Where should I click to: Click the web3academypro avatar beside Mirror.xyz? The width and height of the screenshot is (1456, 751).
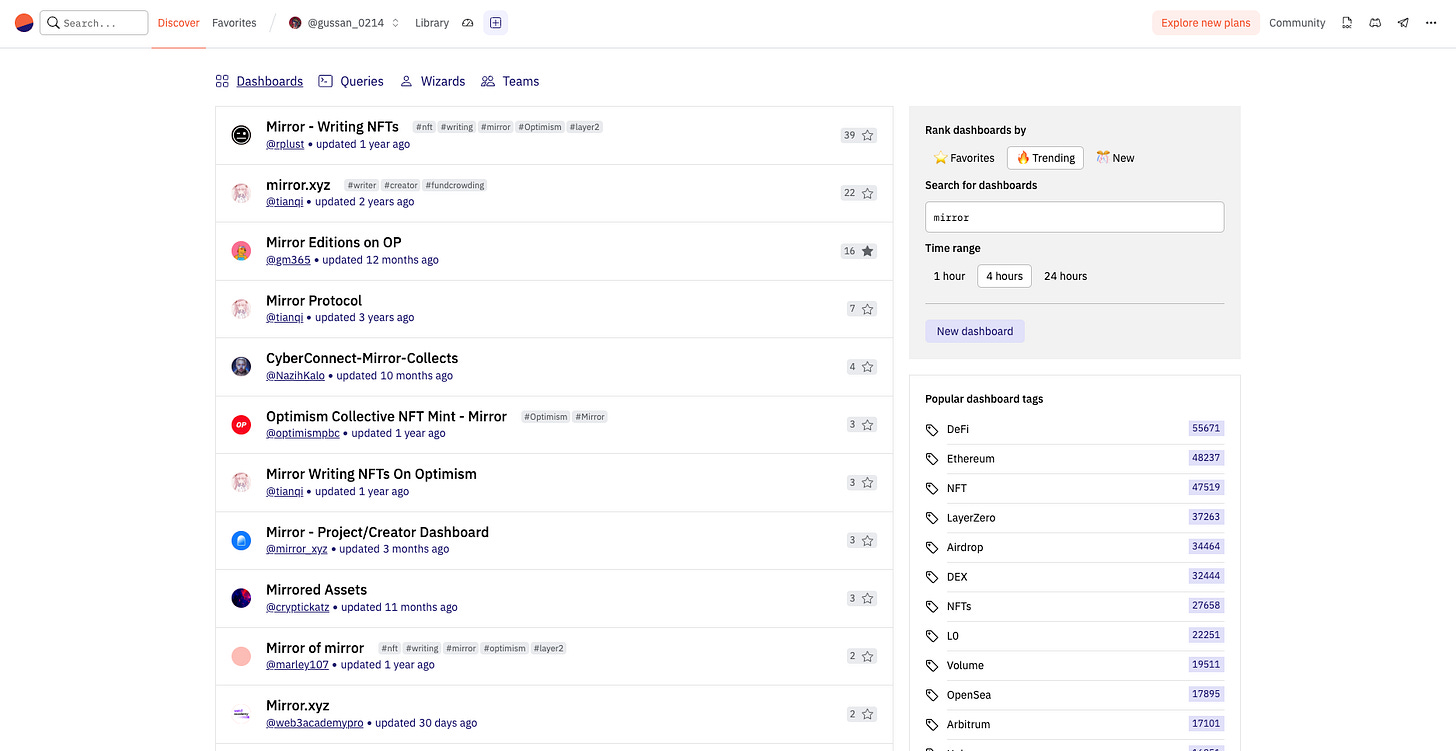[x=241, y=714]
